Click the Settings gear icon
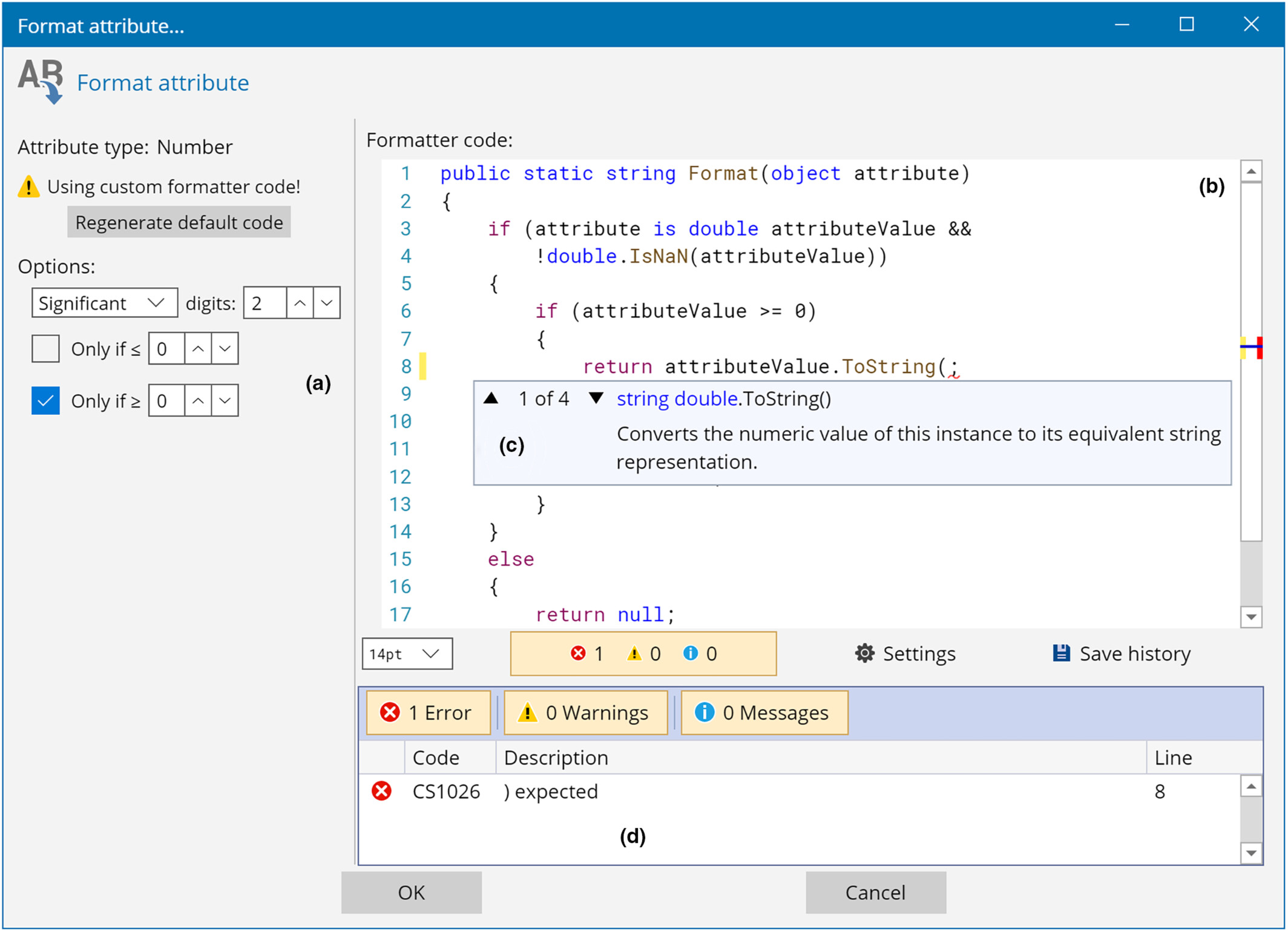The image size is (1288, 932). click(865, 653)
